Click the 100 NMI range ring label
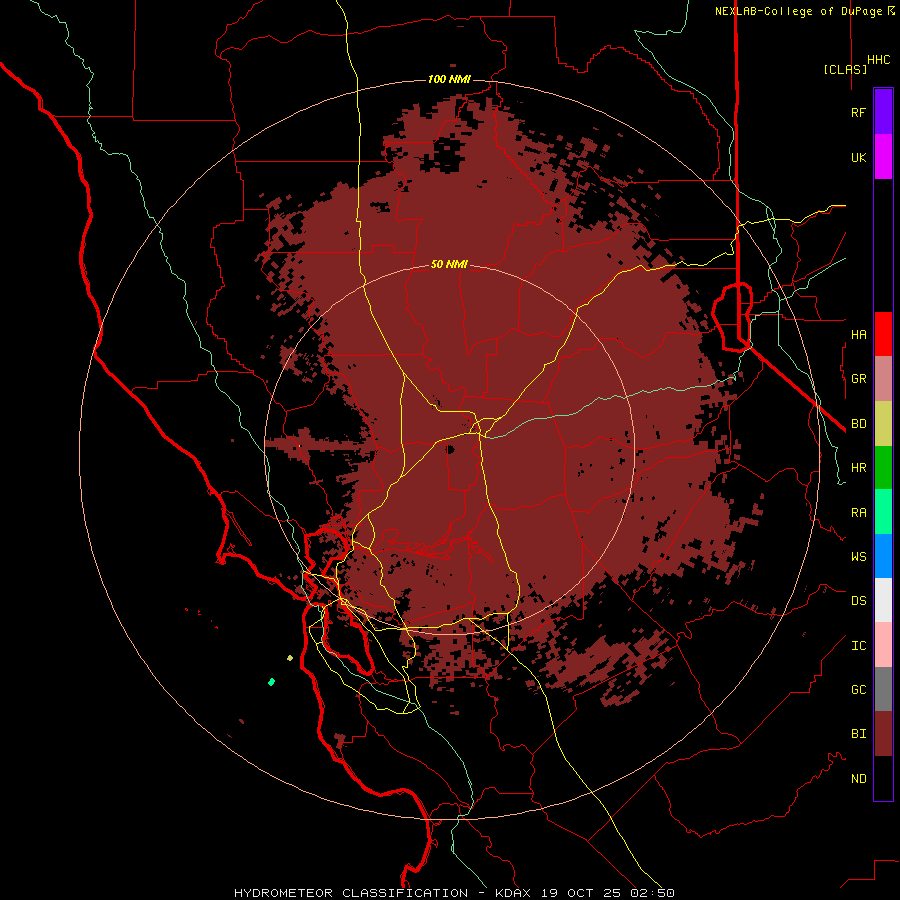Viewport: 900px width, 900px height. point(449,79)
